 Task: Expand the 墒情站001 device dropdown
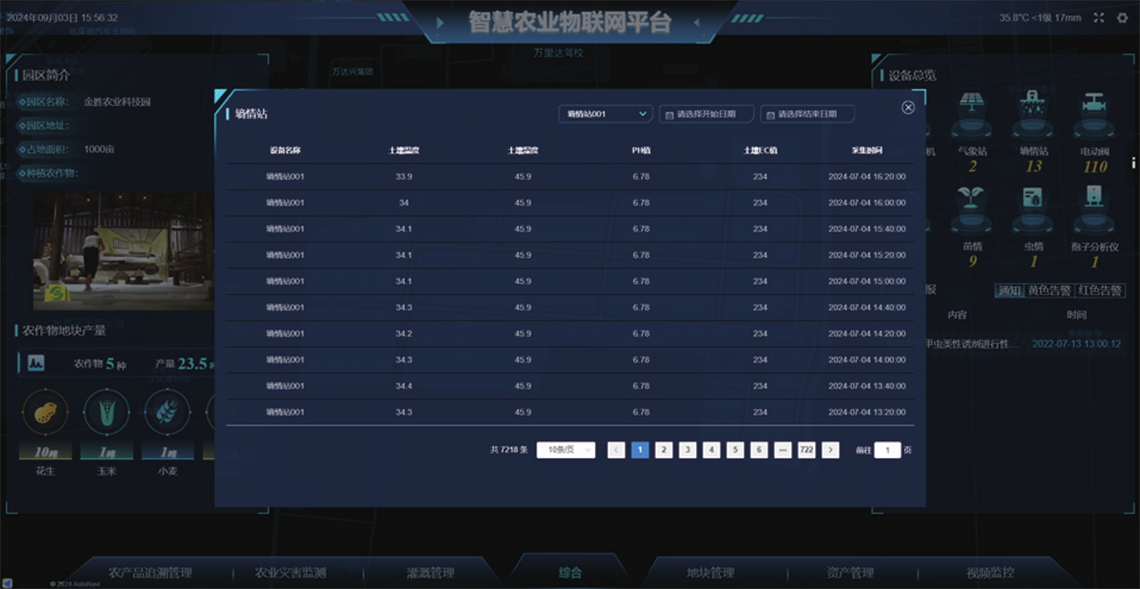coord(605,114)
